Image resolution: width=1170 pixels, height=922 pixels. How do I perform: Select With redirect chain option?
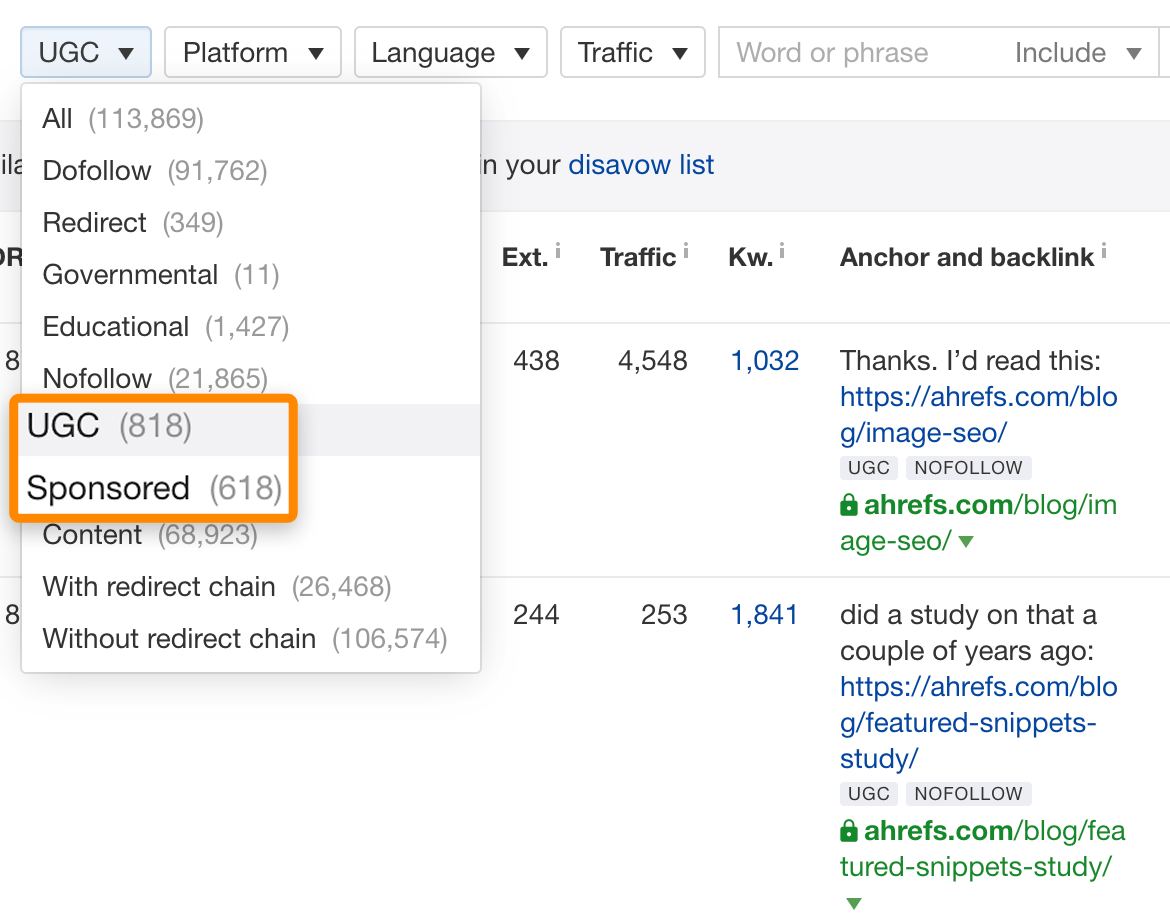(159, 587)
